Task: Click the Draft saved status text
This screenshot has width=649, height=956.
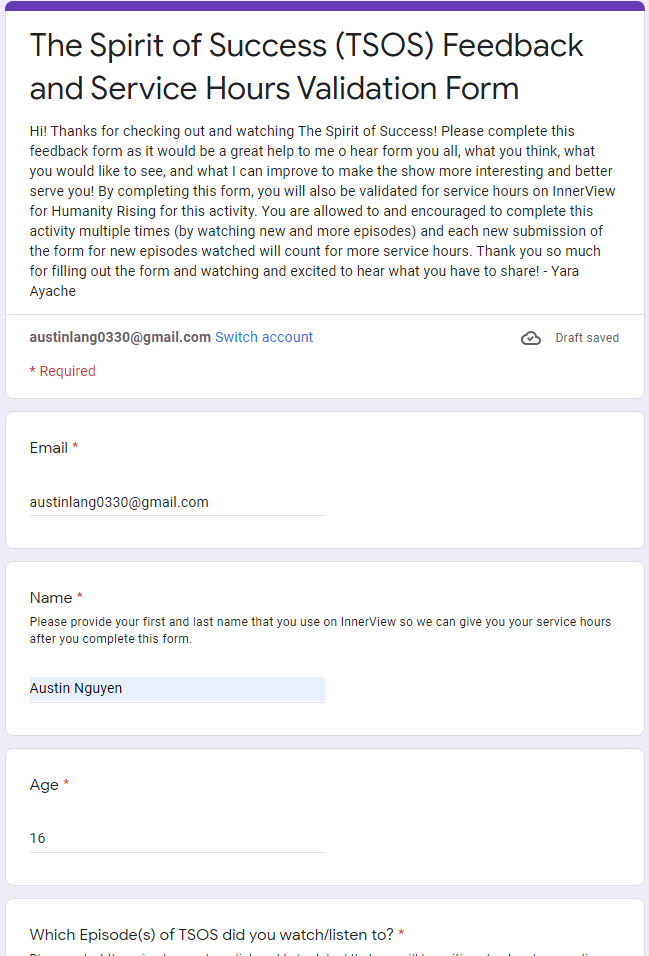Action: pos(587,338)
